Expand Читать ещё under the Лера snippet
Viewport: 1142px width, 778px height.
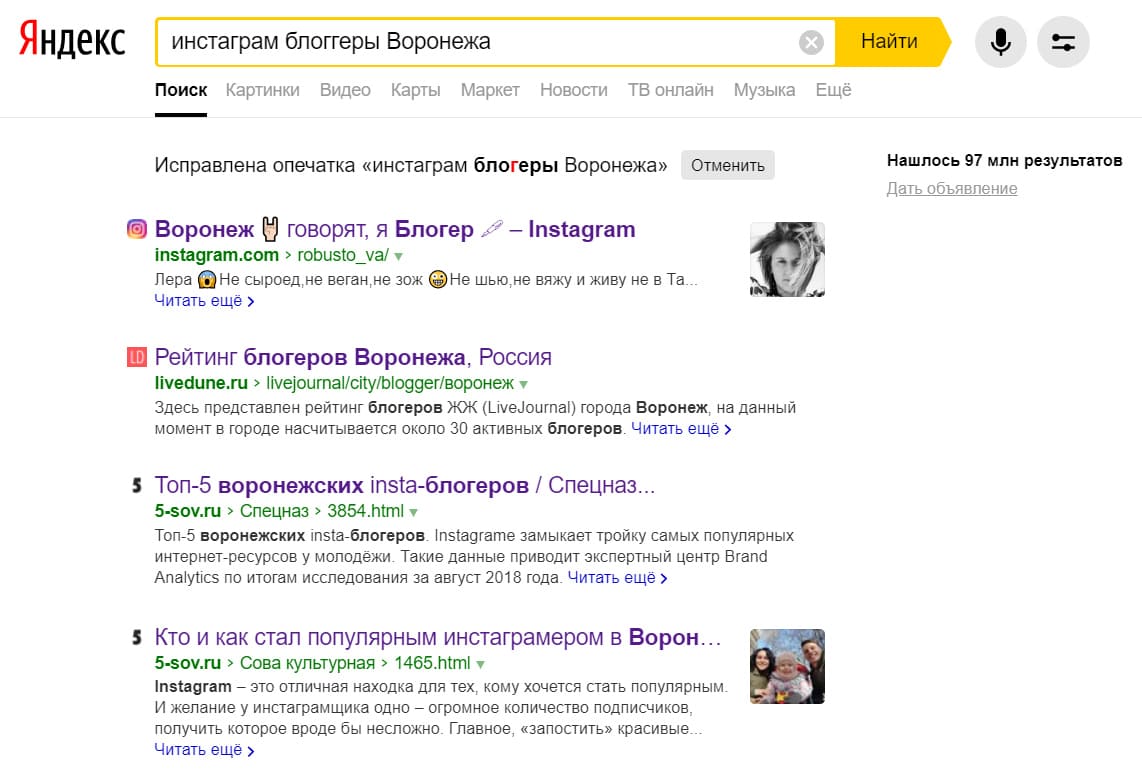[204, 301]
